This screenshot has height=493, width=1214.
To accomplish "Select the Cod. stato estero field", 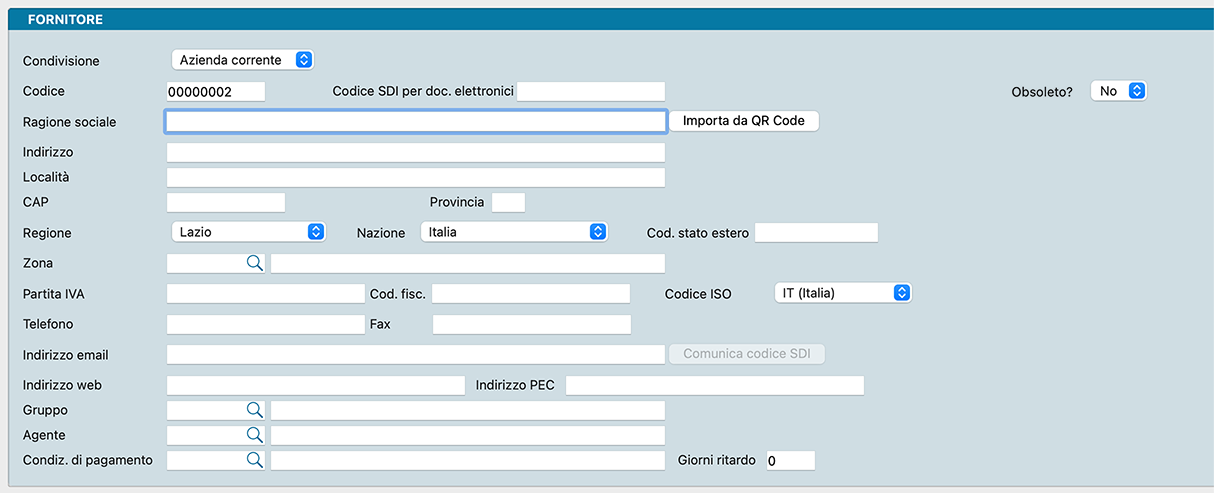I will pos(815,233).
